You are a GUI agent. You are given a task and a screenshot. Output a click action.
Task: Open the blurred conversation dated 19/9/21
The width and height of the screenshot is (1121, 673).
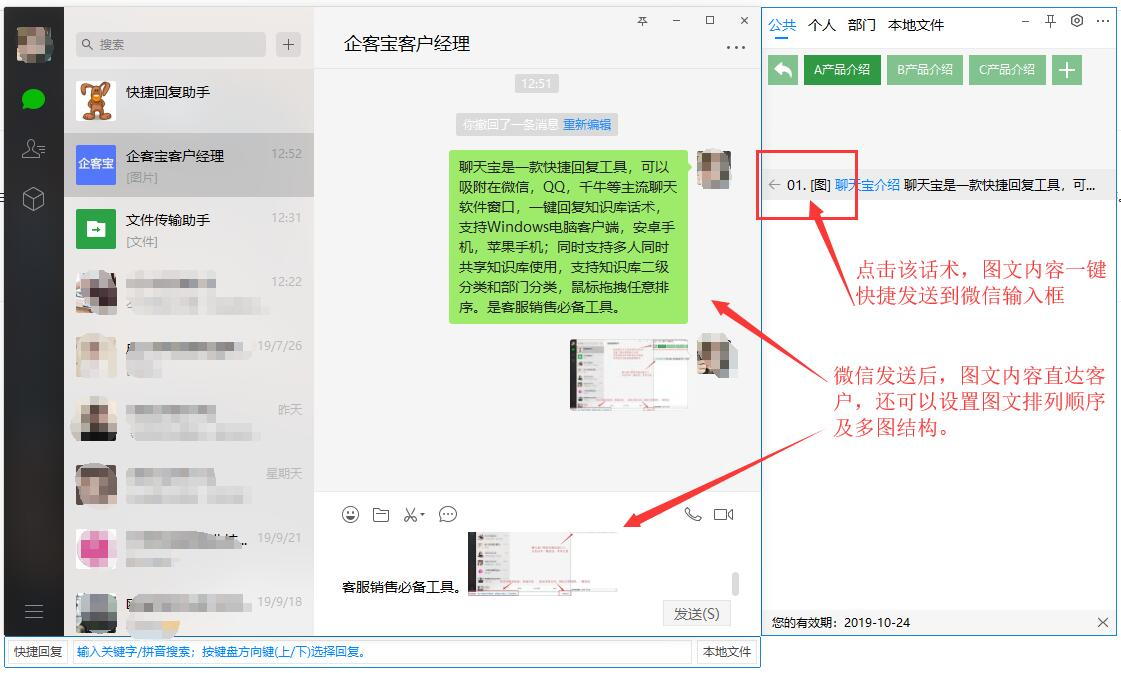pos(189,549)
